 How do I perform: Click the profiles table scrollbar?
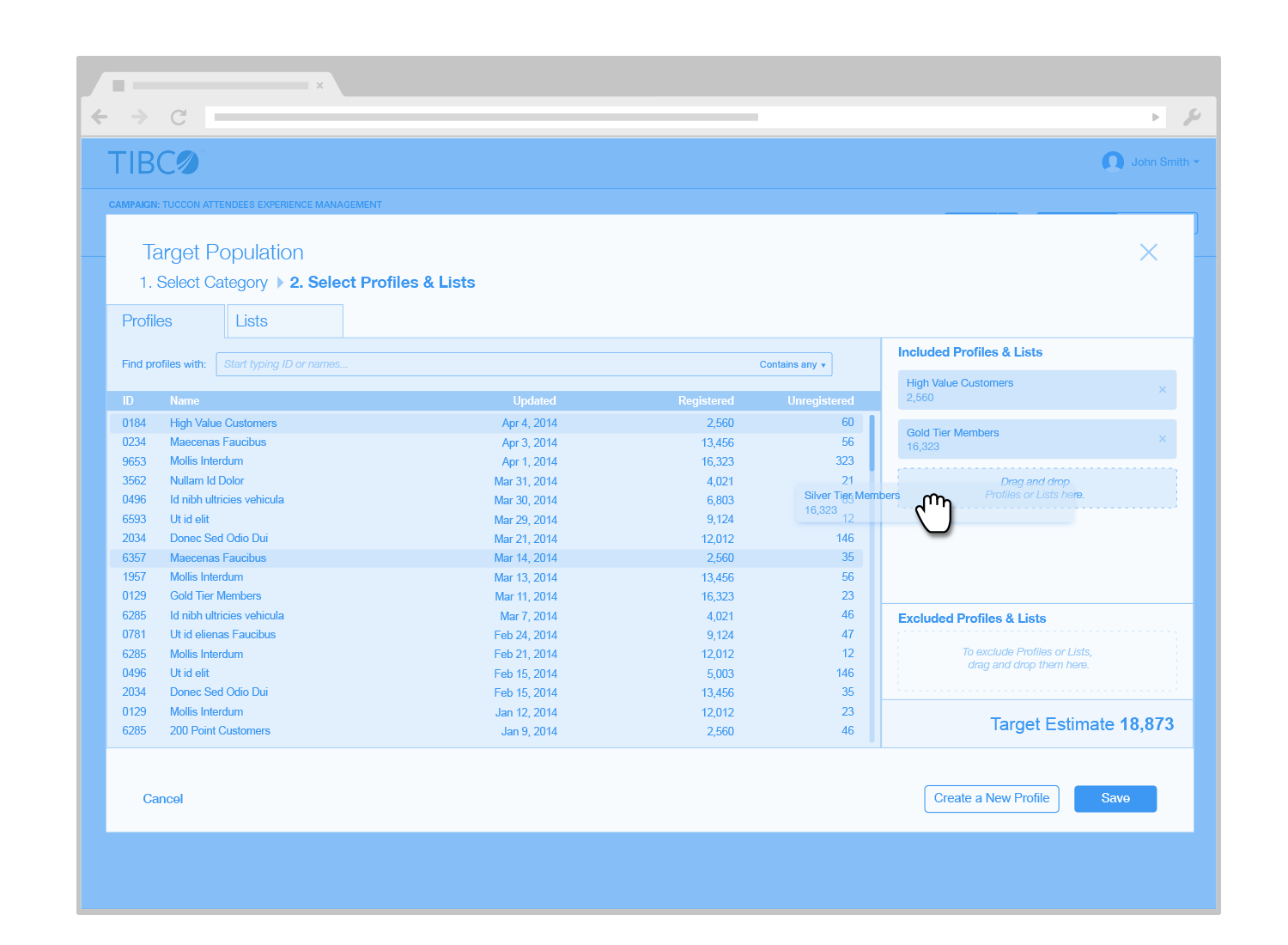click(x=872, y=443)
